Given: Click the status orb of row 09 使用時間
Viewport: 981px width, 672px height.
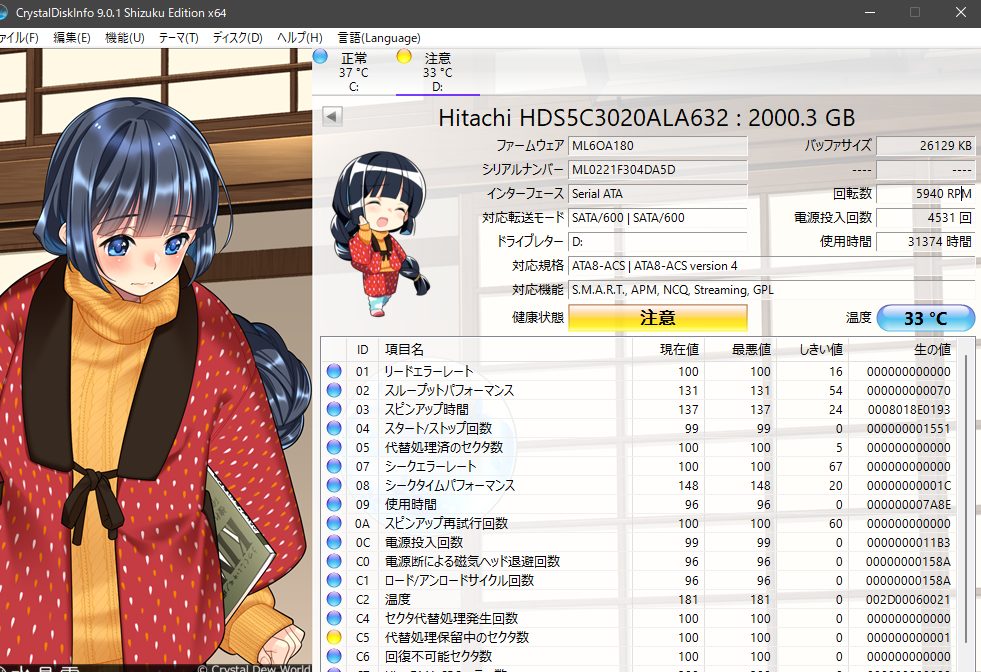Looking at the screenshot, I should click(x=334, y=504).
